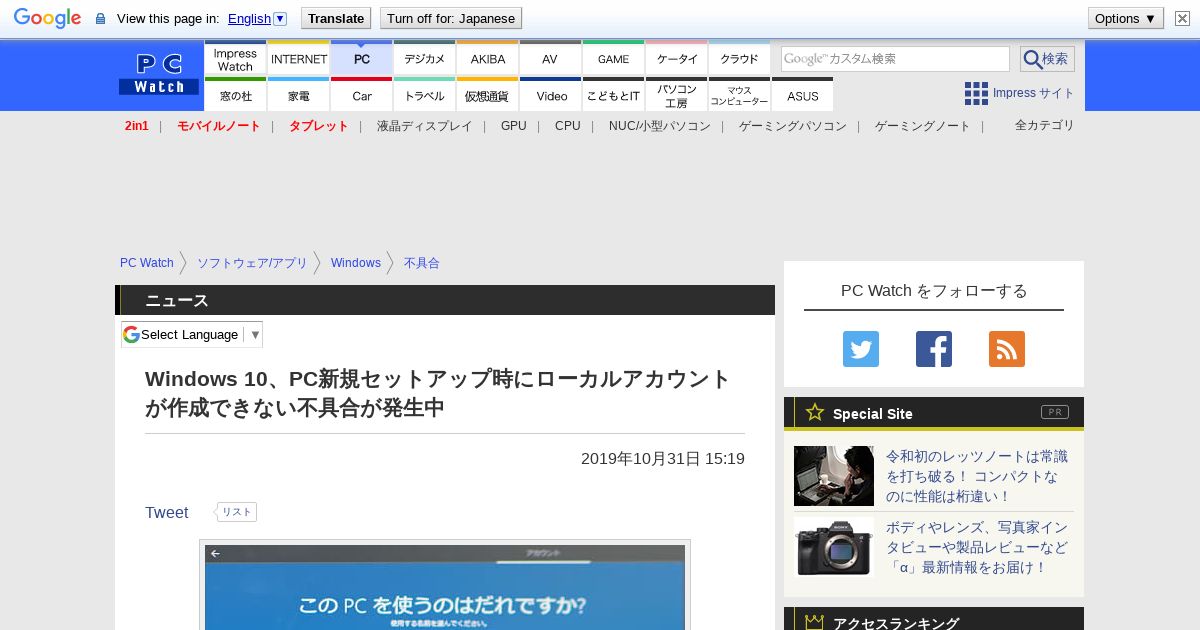Open the トラベル tab
Screen dimensions: 1200x630
[425, 95]
